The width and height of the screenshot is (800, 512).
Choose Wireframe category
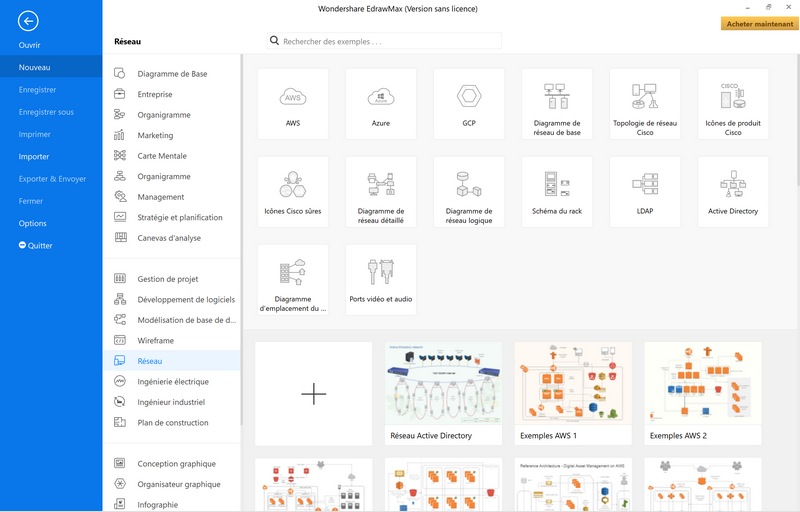pos(172,340)
